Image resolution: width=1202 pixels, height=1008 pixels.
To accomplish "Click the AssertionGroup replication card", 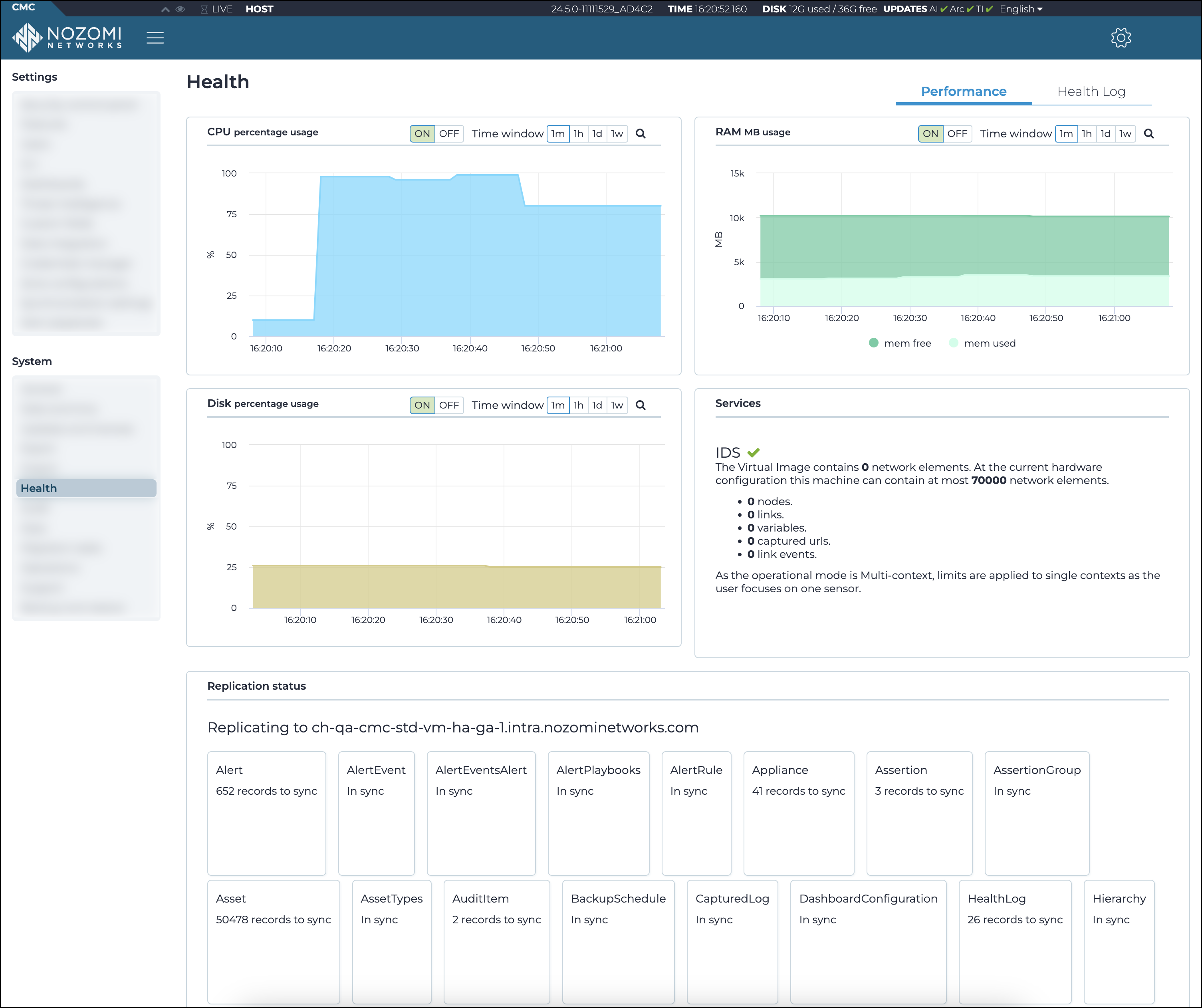I will click(1037, 814).
